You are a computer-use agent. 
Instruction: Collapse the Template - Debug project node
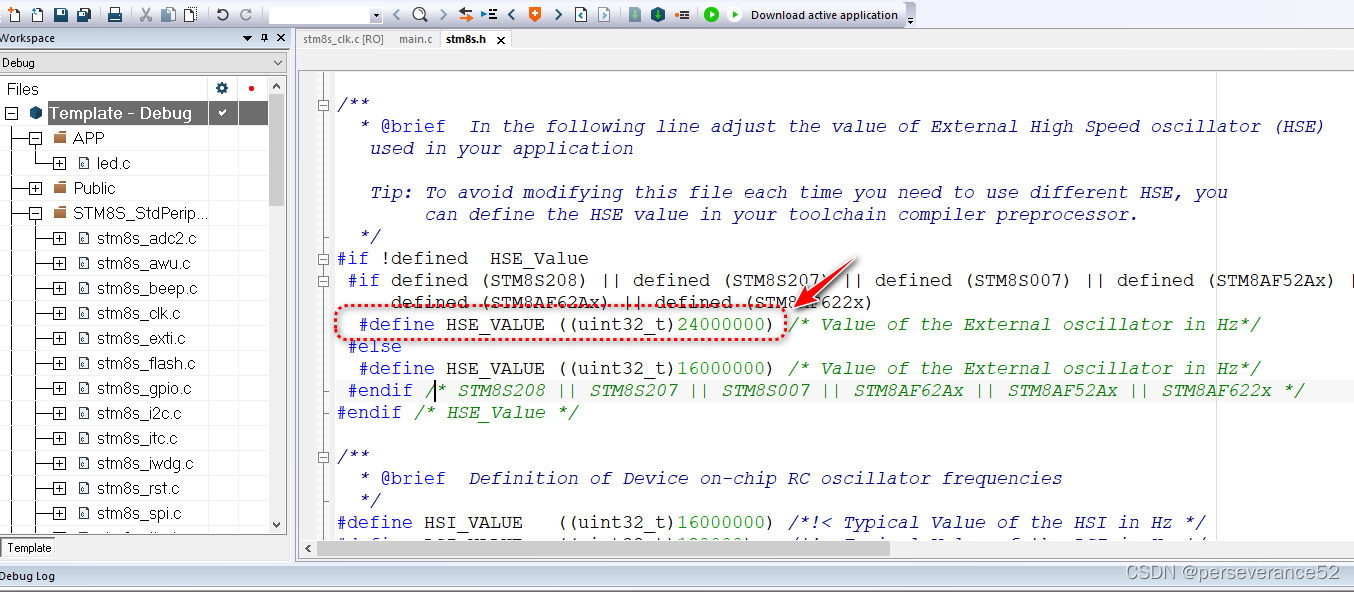pos(11,114)
